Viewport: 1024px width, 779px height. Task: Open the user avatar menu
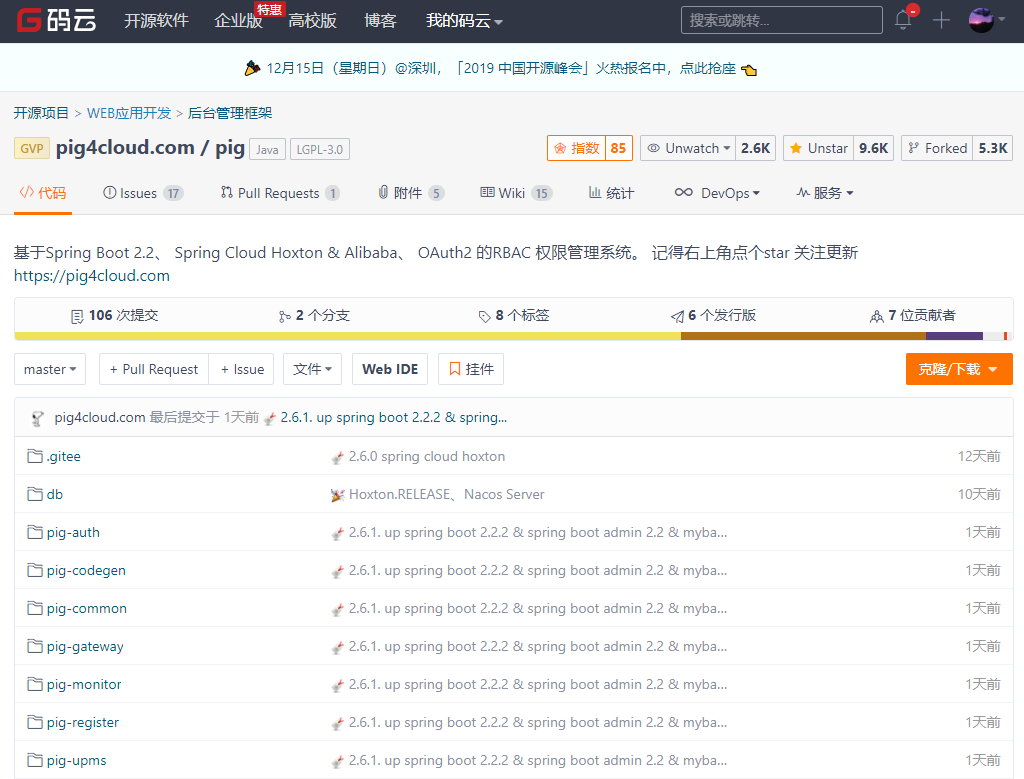(x=981, y=20)
